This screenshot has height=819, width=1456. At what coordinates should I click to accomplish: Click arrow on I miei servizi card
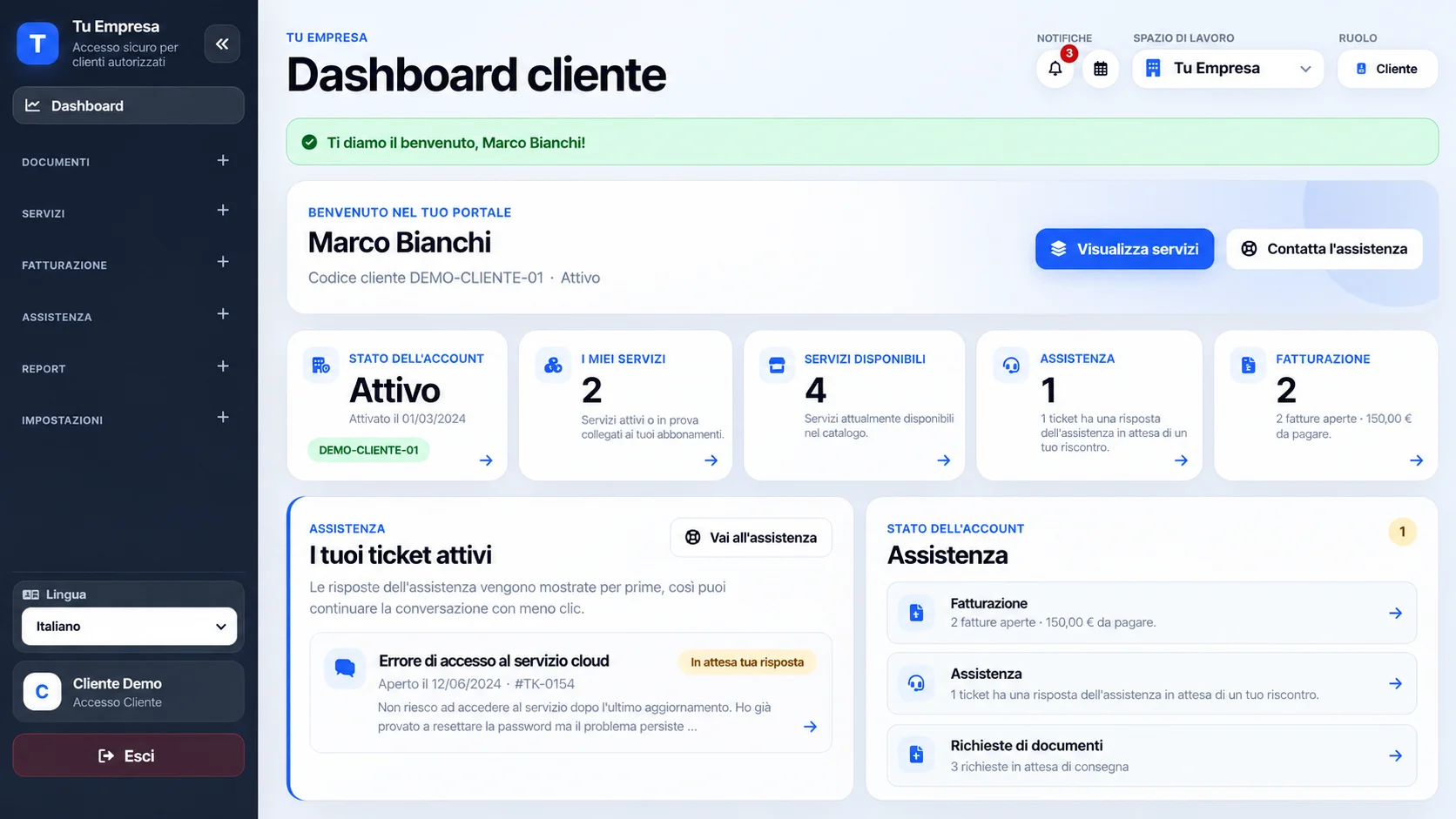pos(711,460)
